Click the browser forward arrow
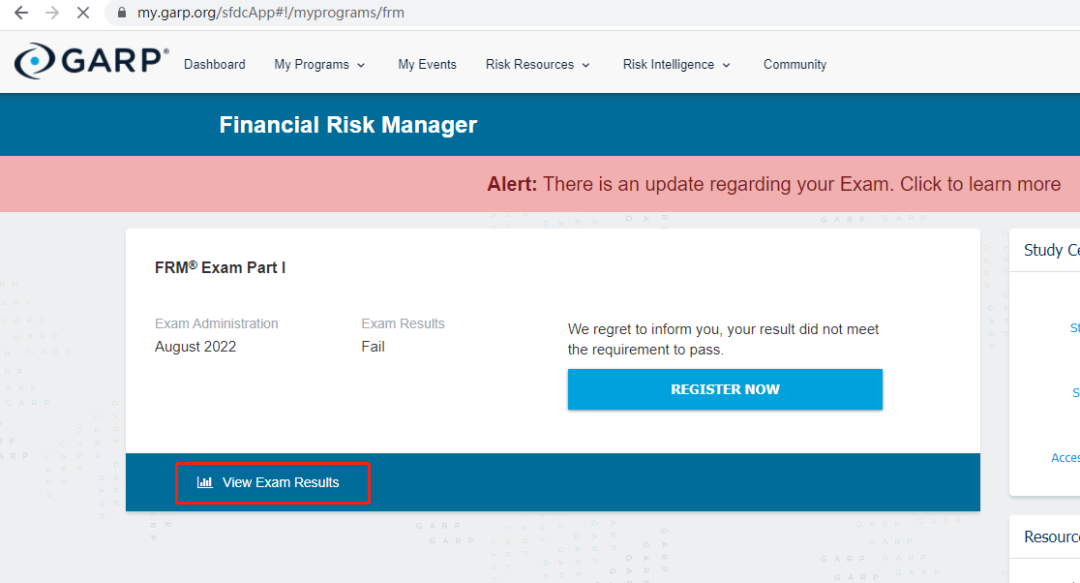Viewport: 1080px width, 583px height. (52, 12)
